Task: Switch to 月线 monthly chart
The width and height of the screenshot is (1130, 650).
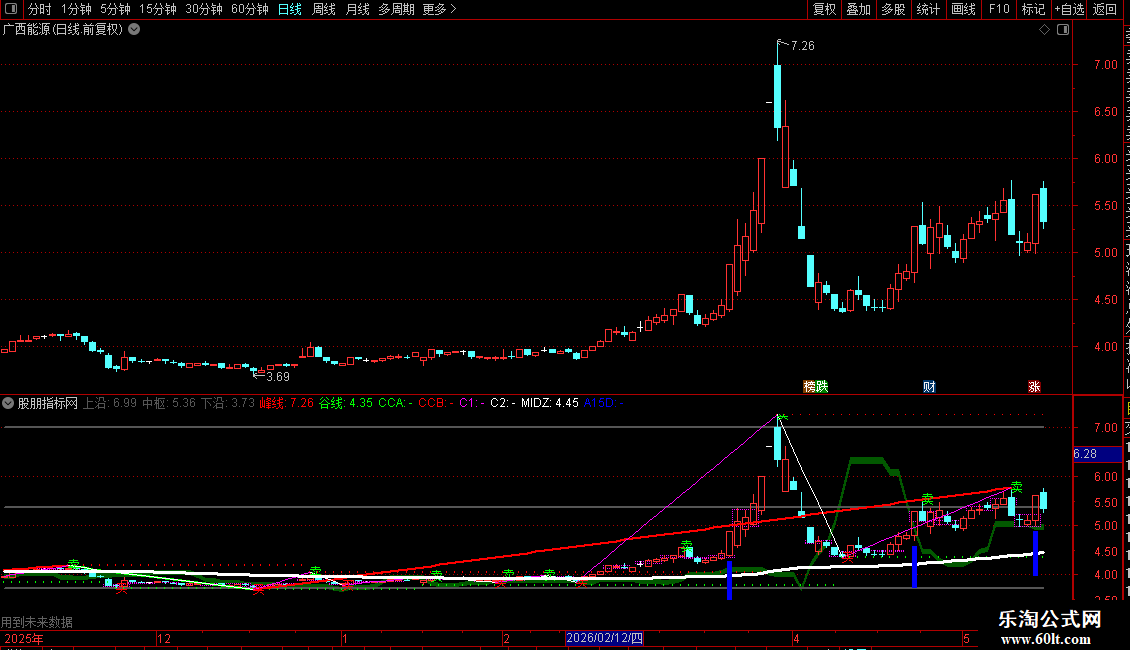Action: click(x=357, y=9)
